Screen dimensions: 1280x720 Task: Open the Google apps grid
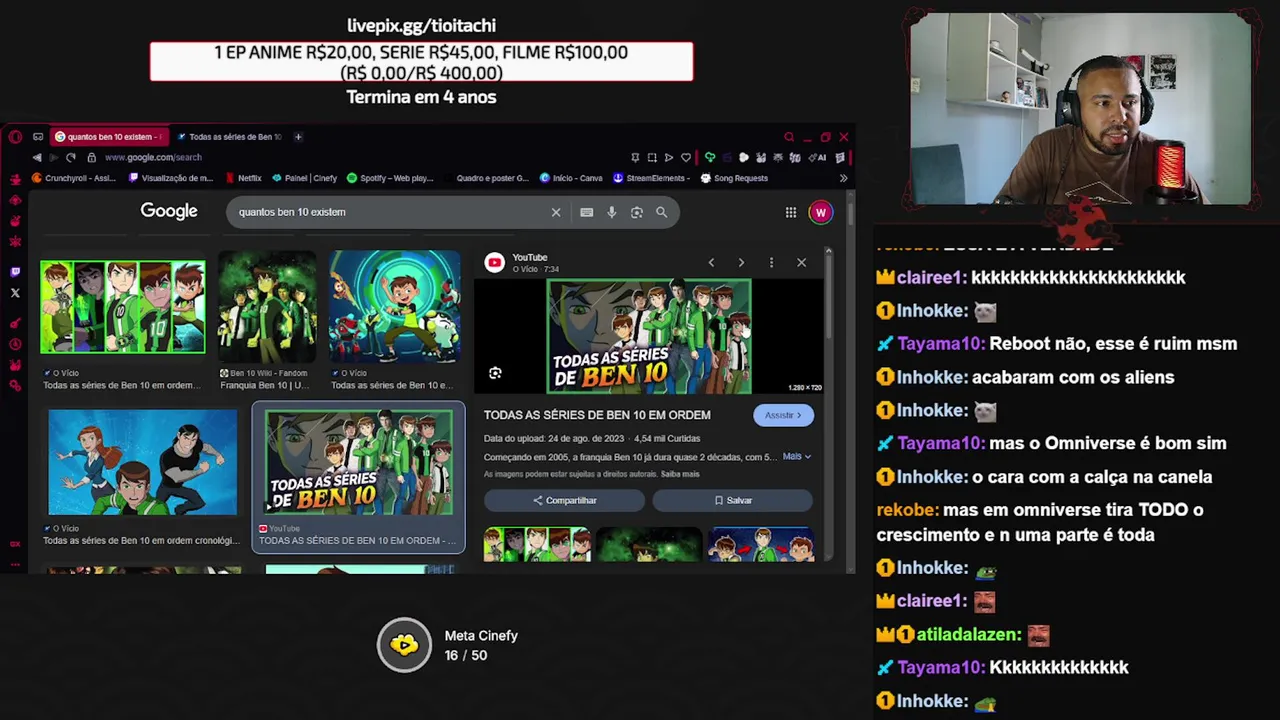(x=790, y=212)
